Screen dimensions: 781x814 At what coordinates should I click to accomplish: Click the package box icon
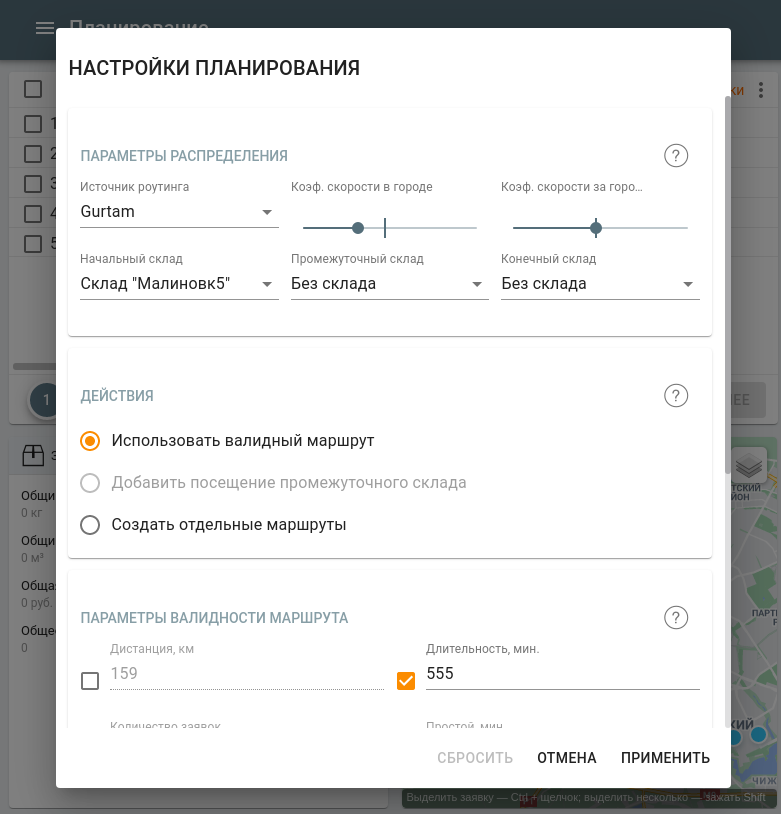point(33,456)
